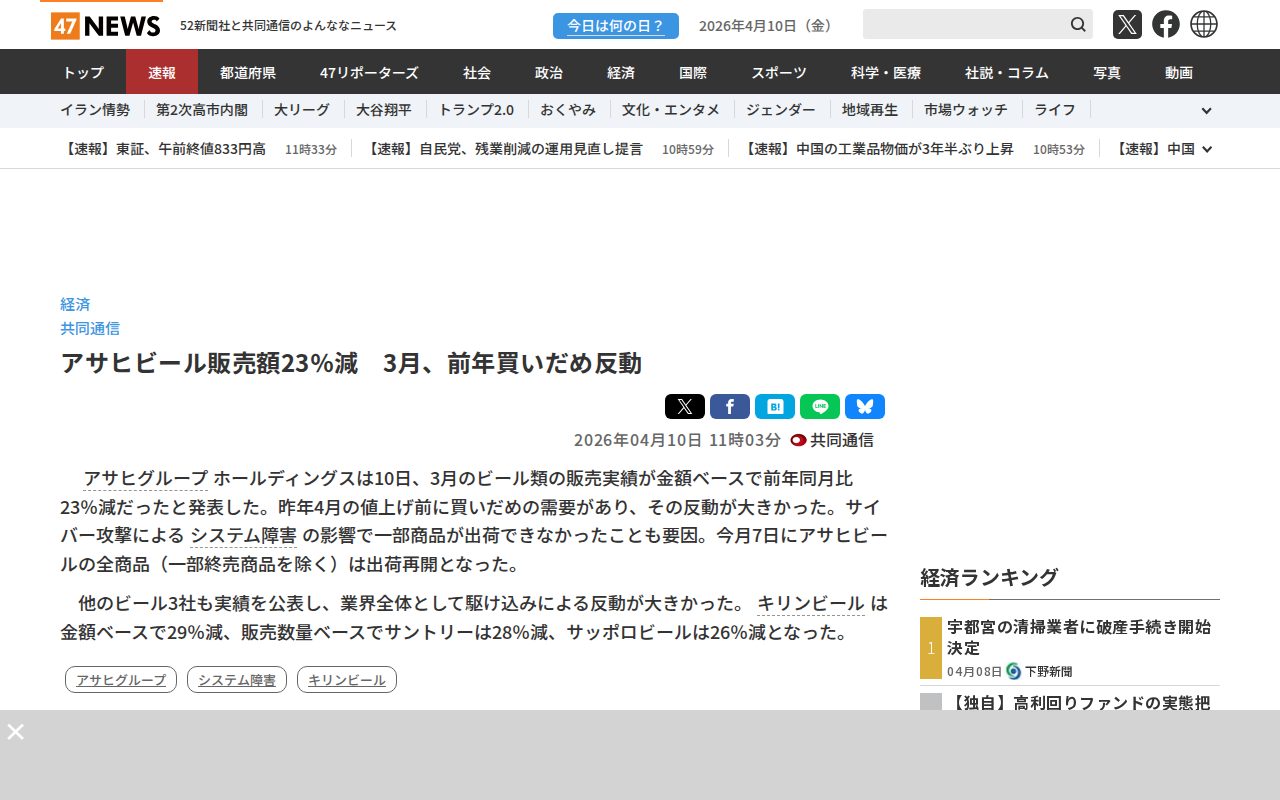This screenshot has height=800, width=1280.
Task: Open the システム障害 inline keyword link
Action: click(243, 535)
